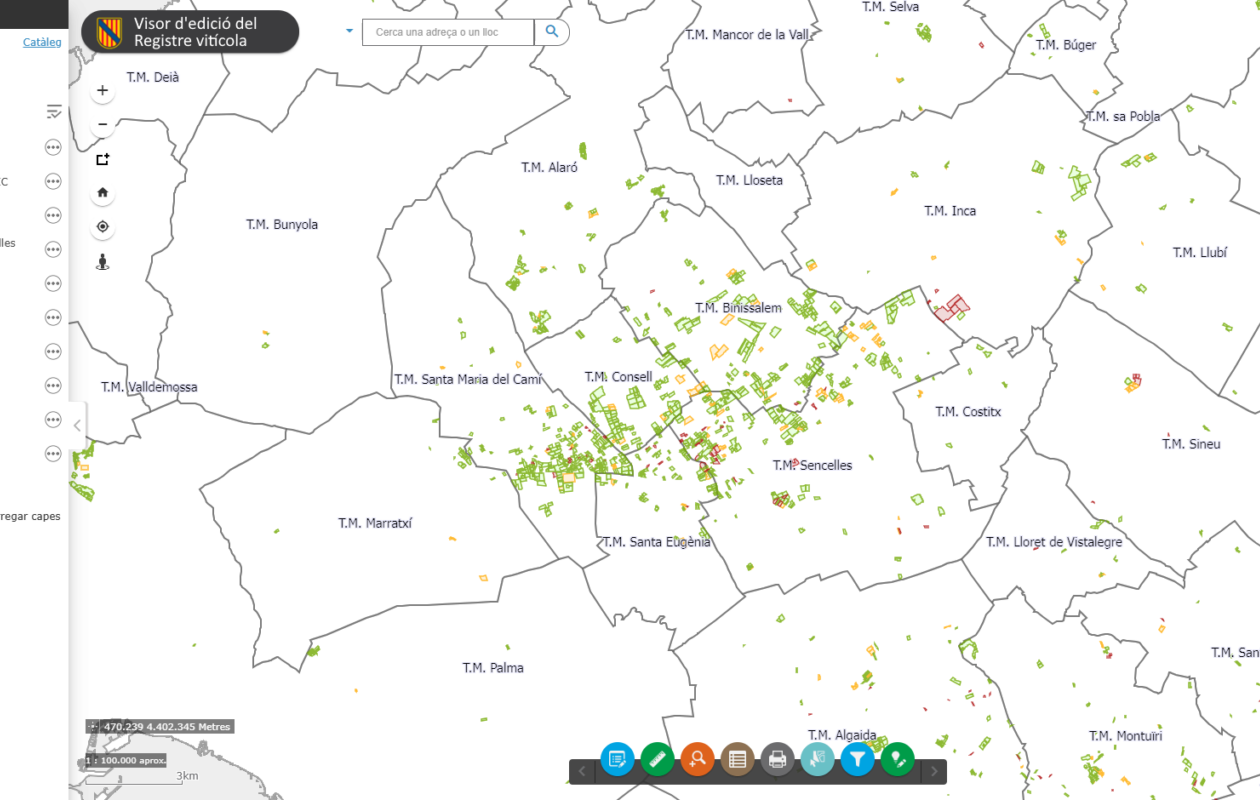Collapse the left side panel
The width and height of the screenshot is (1260, 800).
point(77,425)
